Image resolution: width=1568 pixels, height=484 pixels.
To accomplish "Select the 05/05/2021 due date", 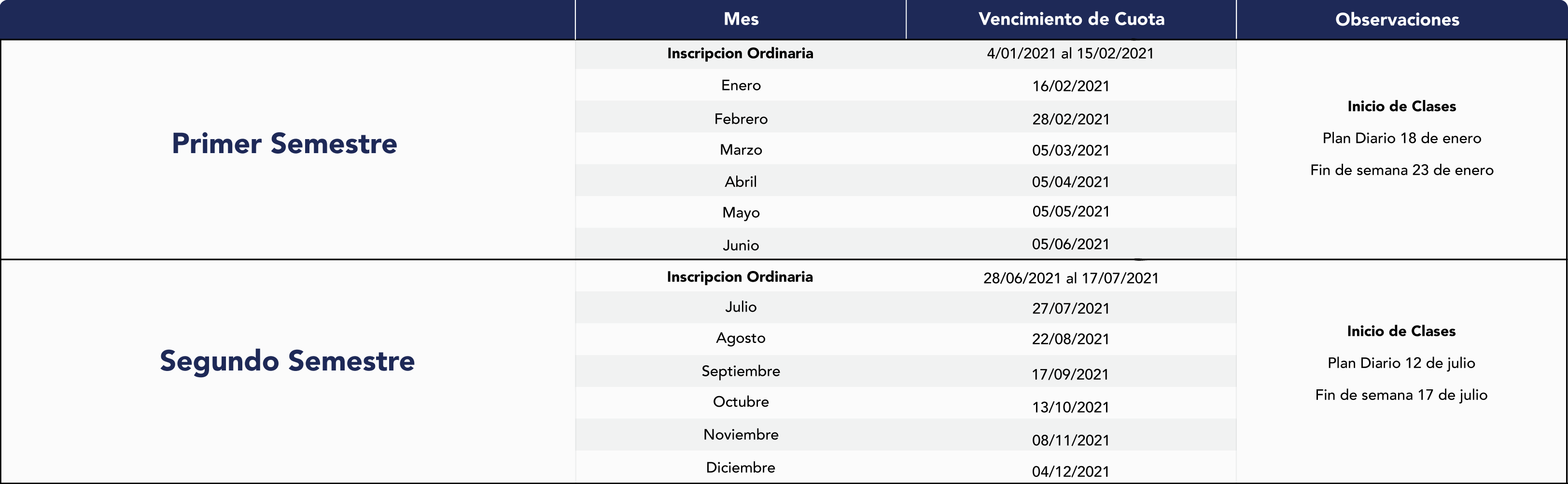I will point(1071,212).
